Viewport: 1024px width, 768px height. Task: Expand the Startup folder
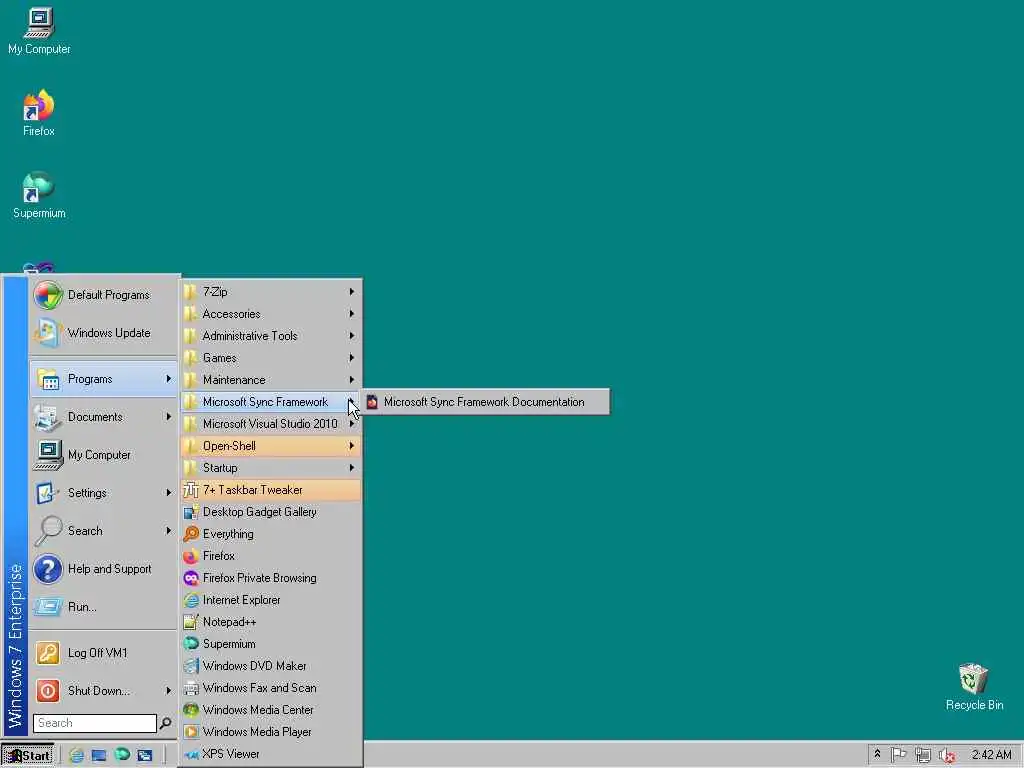tap(271, 468)
